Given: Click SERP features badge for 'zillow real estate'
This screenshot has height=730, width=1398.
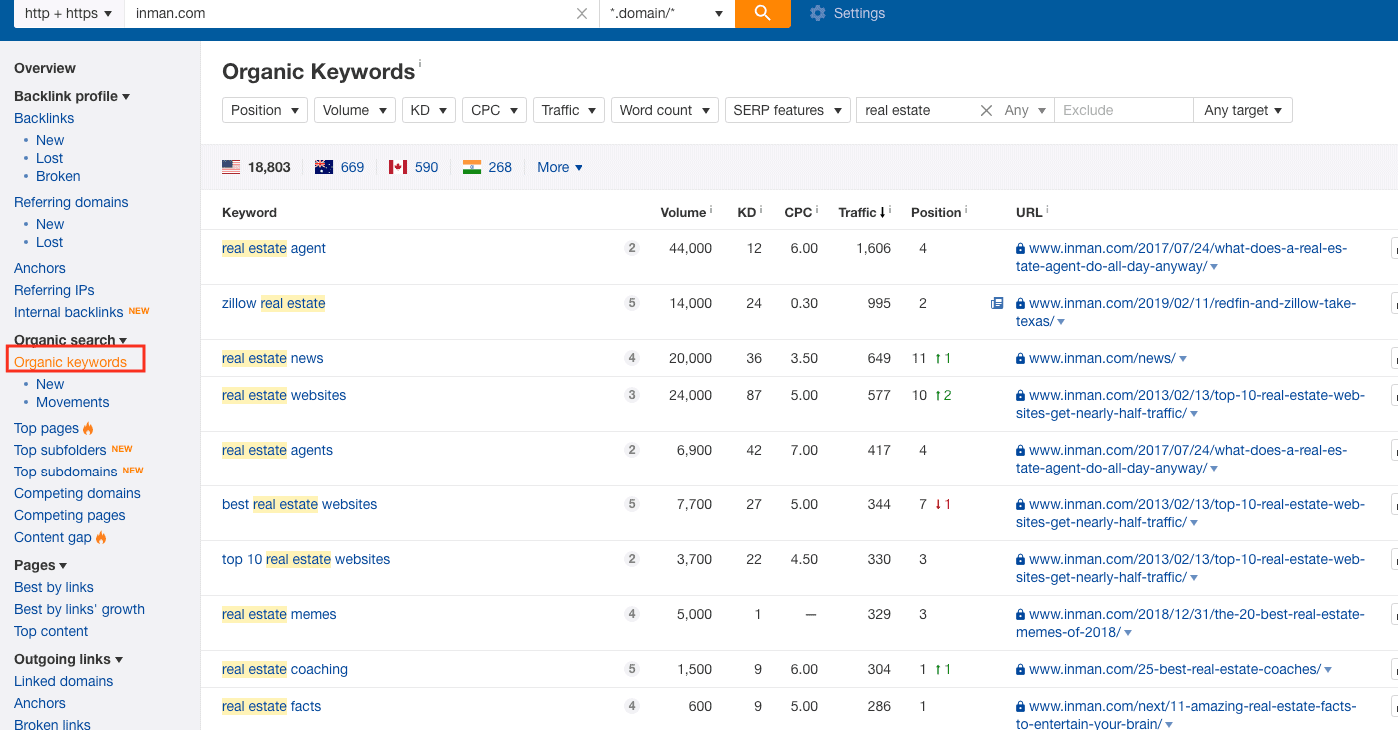Looking at the screenshot, I should click(x=632, y=303).
